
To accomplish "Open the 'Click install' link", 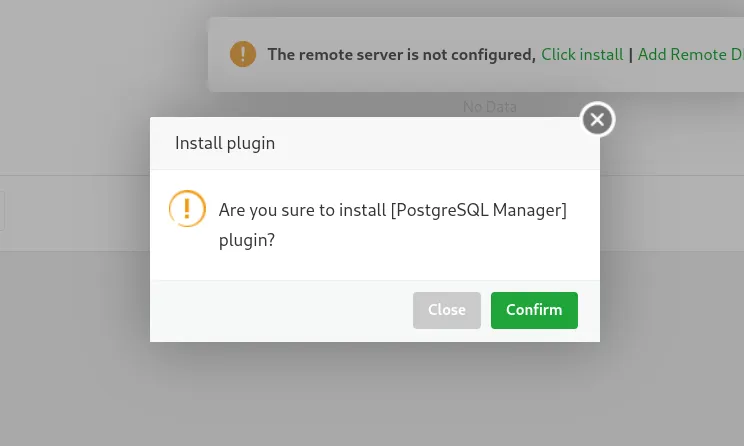I will click(582, 55).
